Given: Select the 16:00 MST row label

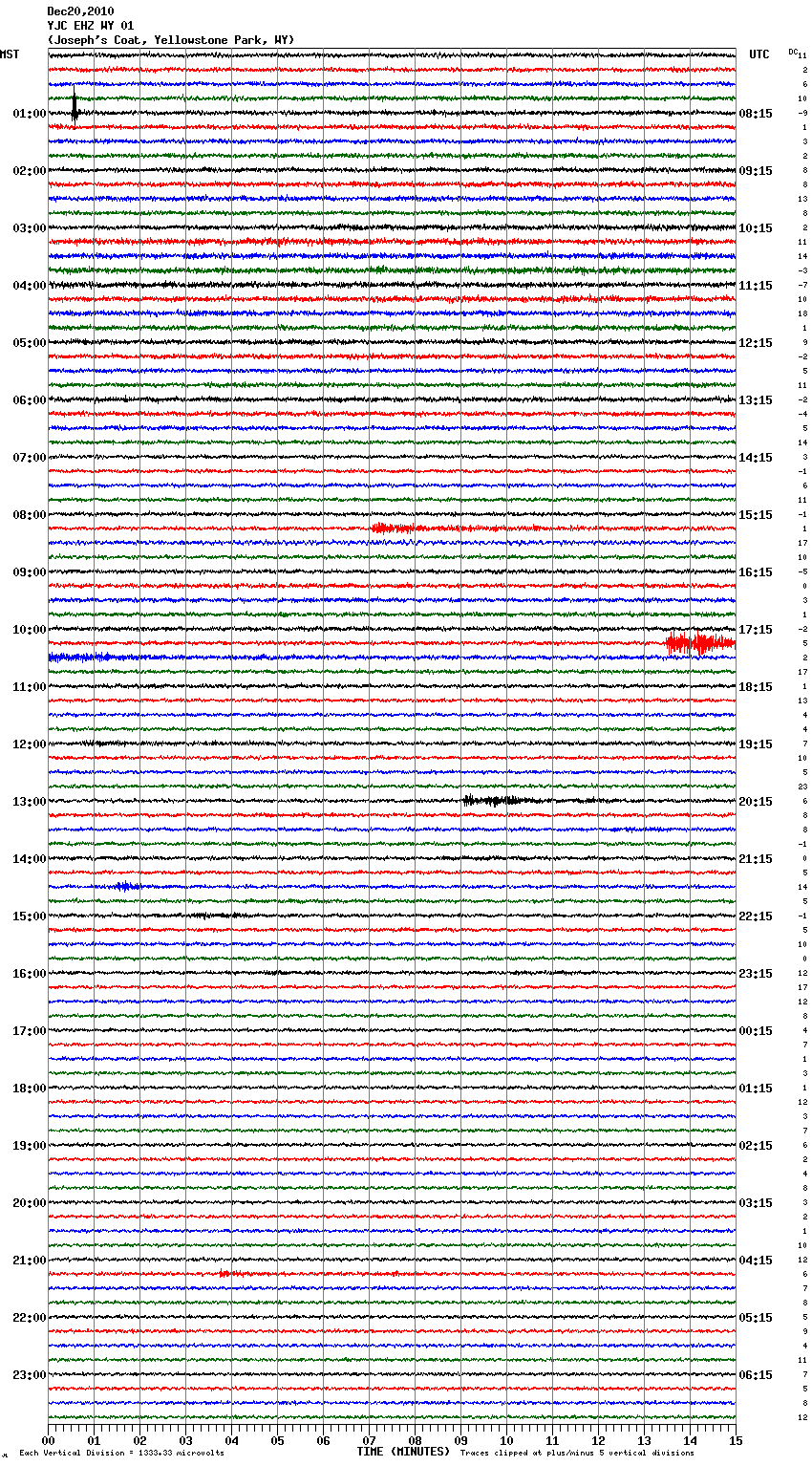Looking at the screenshot, I should coord(29,974).
